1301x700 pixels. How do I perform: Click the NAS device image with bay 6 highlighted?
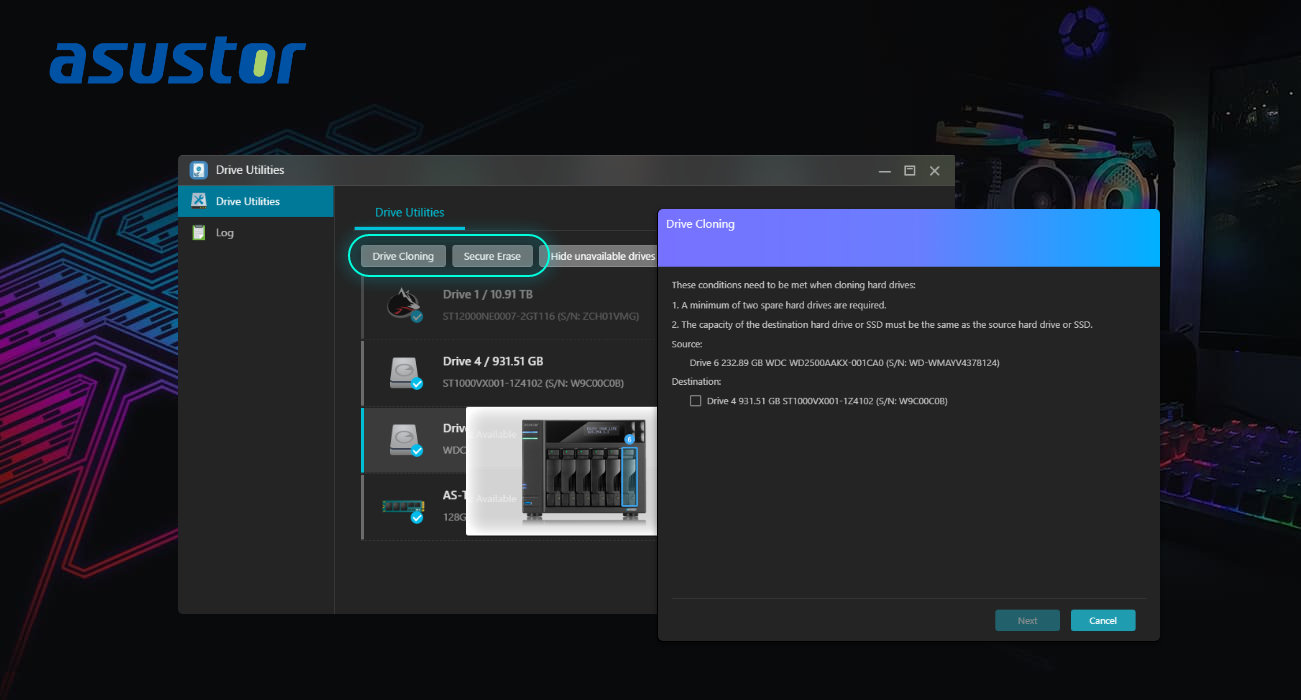coord(582,469)
